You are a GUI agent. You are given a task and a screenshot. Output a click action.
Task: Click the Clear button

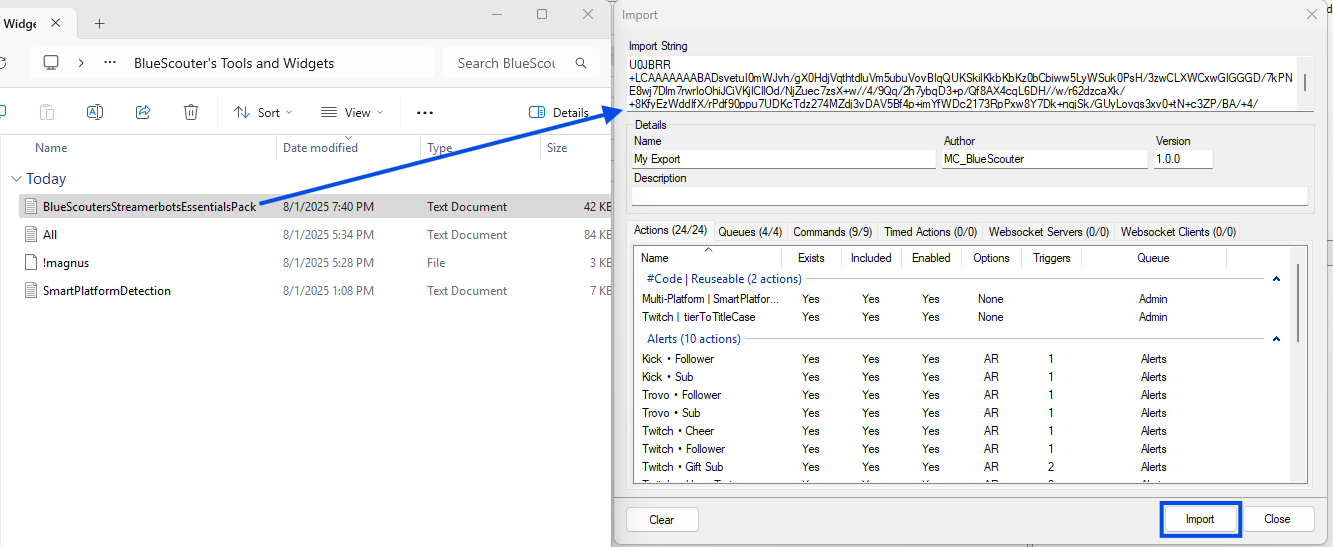662,520
